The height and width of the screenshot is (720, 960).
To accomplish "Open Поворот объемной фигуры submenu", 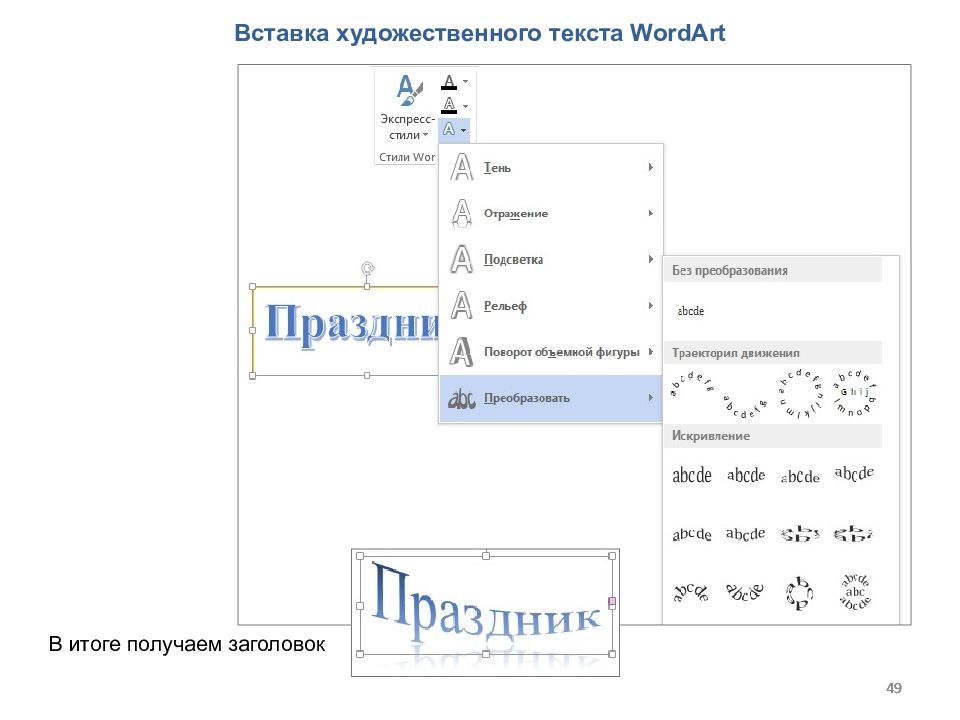I will [551, 351].
